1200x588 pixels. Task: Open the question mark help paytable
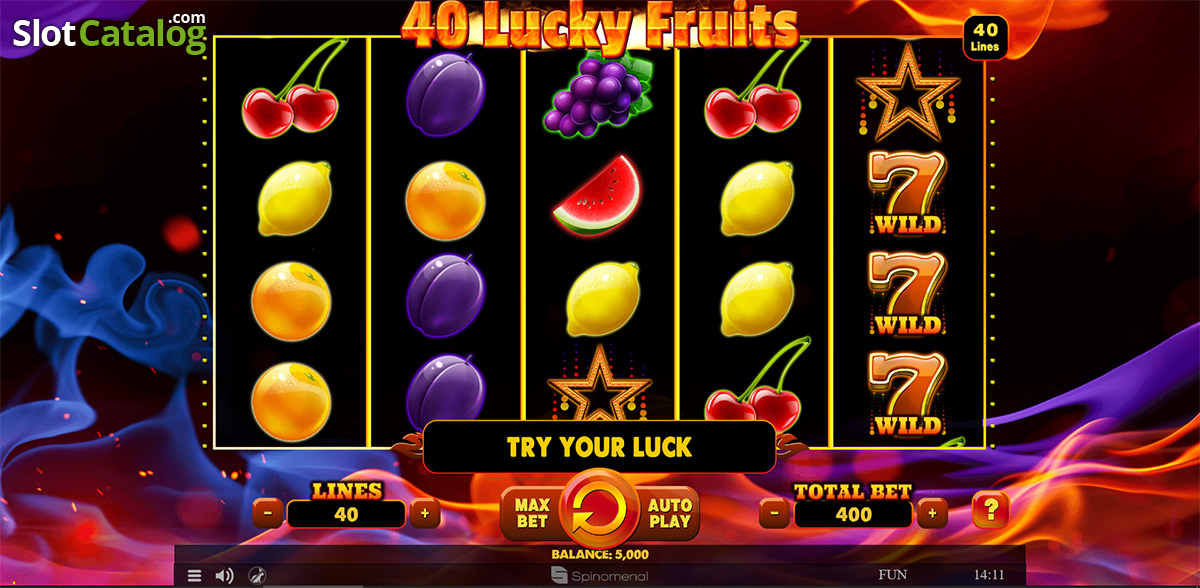991,512
